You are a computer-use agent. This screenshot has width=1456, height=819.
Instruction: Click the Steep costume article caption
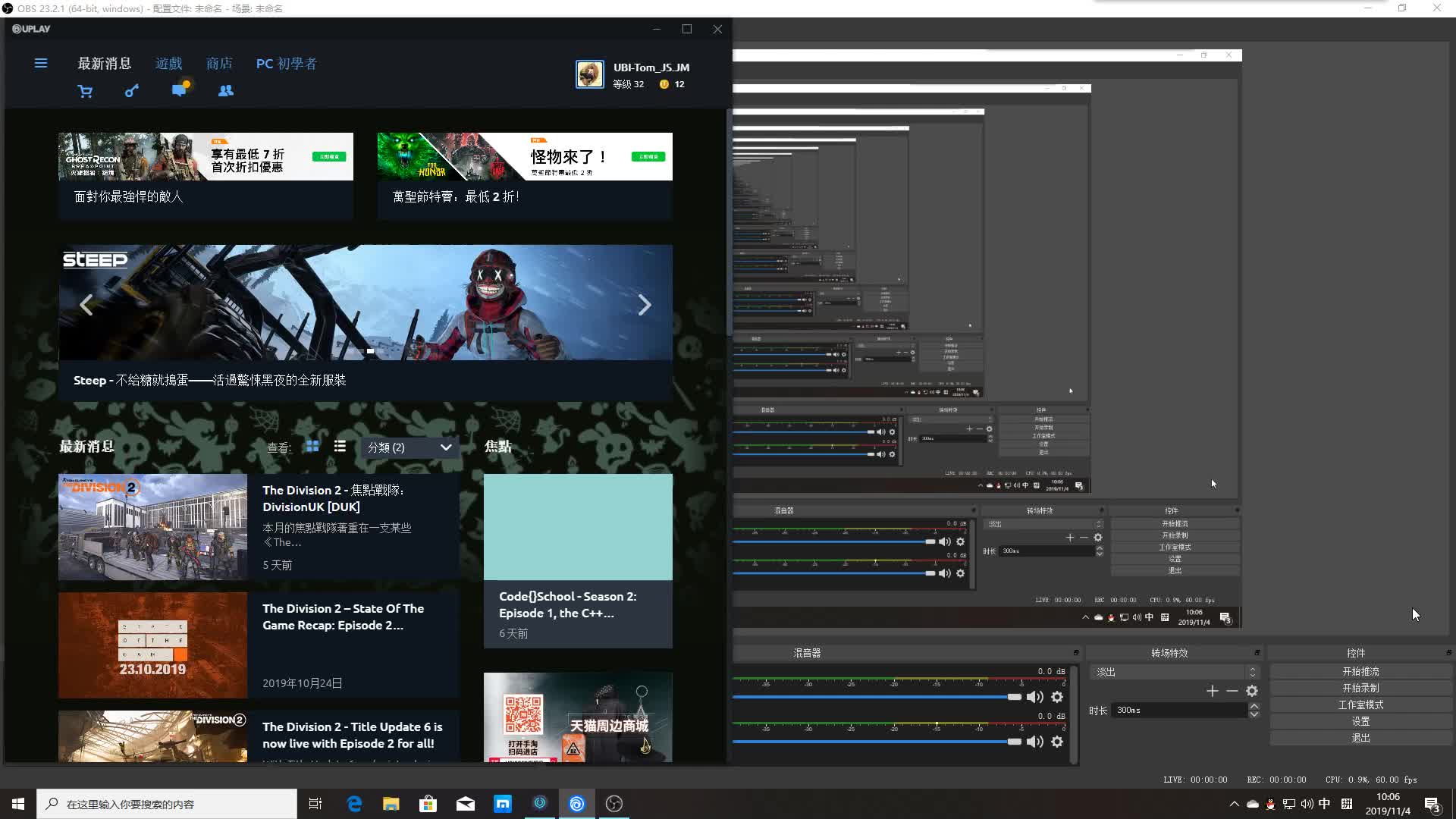point(209,380)
